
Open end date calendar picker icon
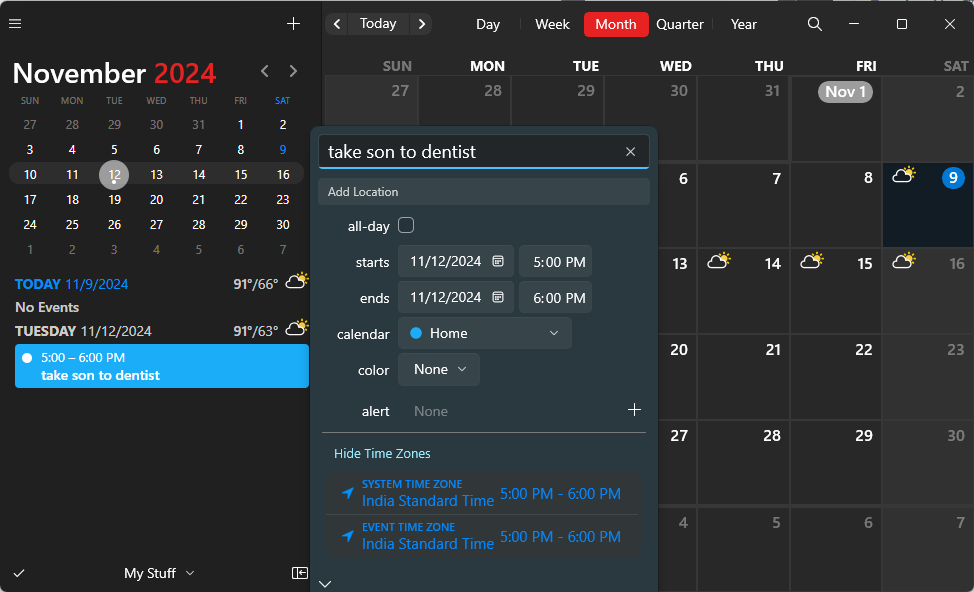(498, 298)
